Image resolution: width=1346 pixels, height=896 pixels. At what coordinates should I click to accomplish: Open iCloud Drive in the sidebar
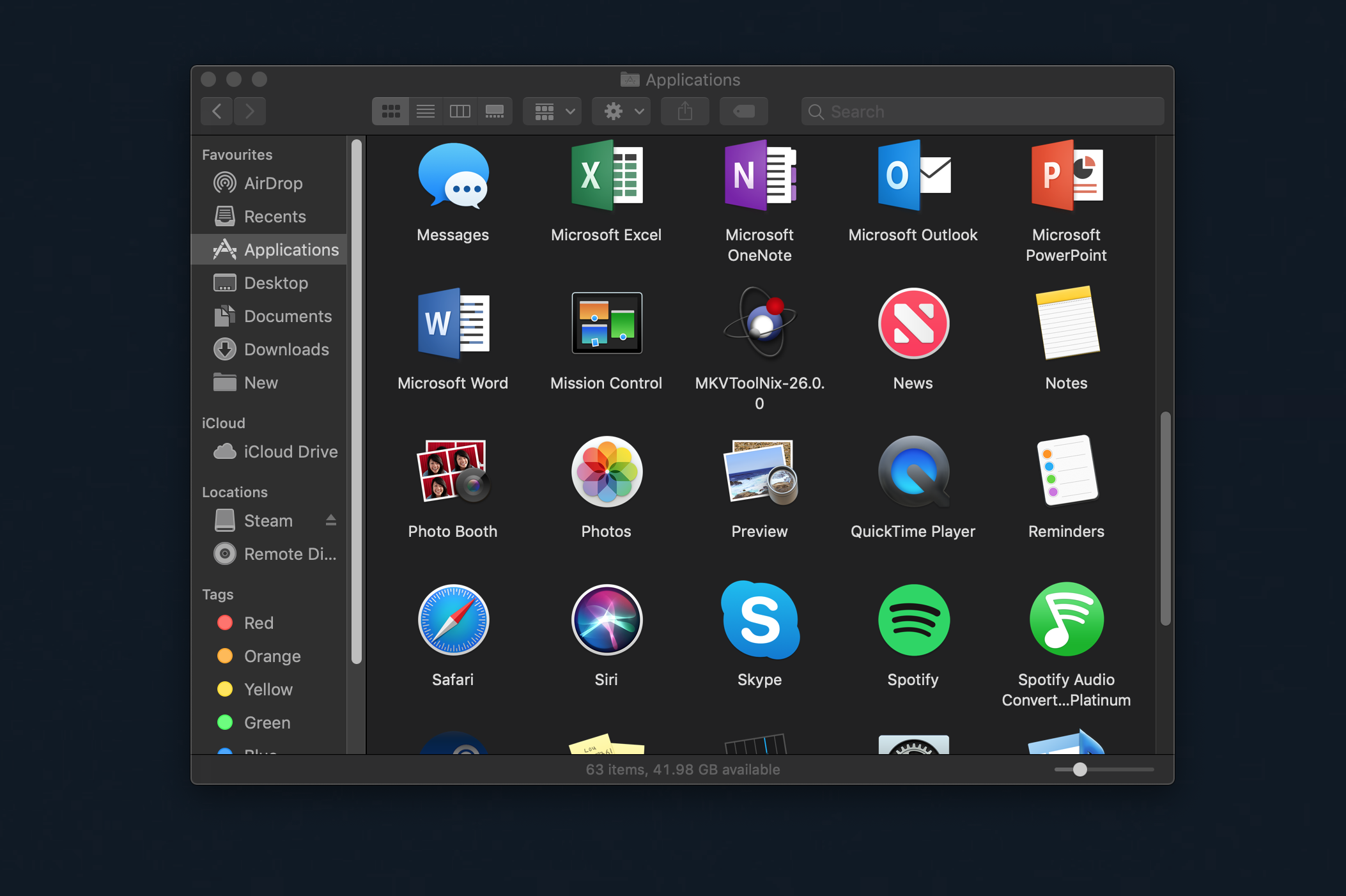pos(290,452)
